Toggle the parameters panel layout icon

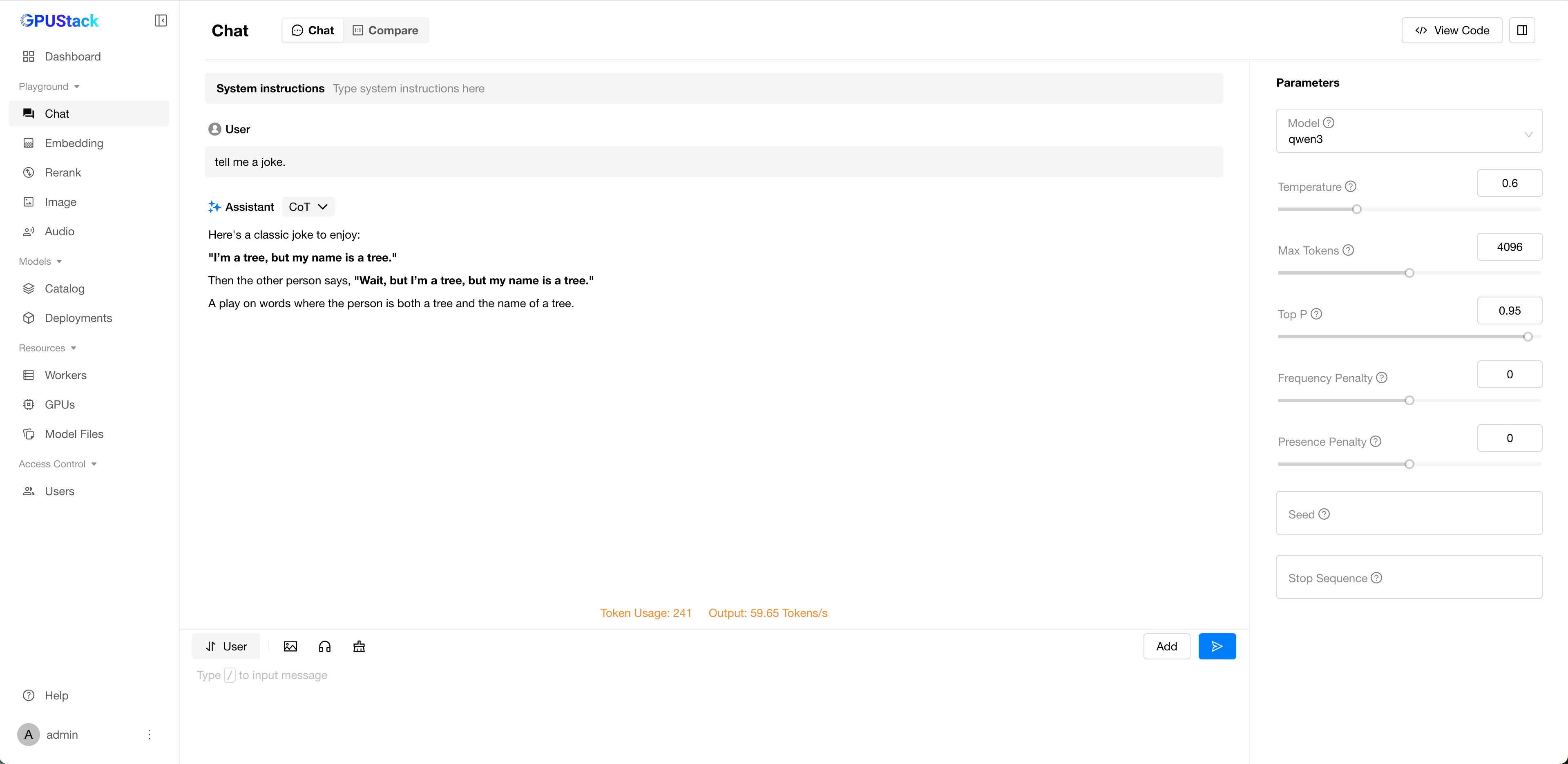coord(1522,31)
